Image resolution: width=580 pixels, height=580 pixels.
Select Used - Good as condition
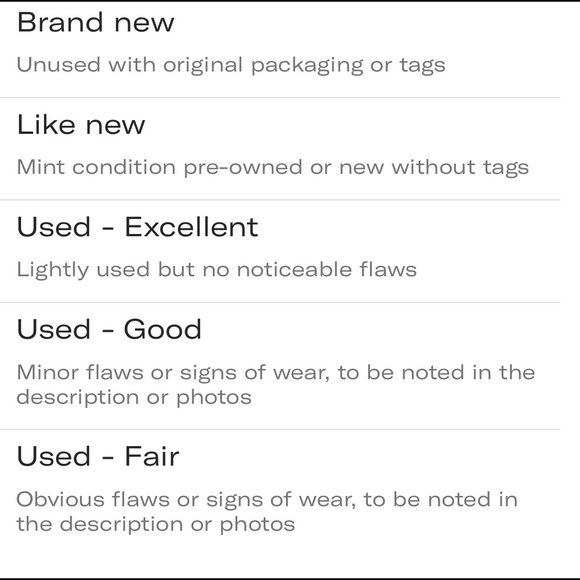[280, 366]
